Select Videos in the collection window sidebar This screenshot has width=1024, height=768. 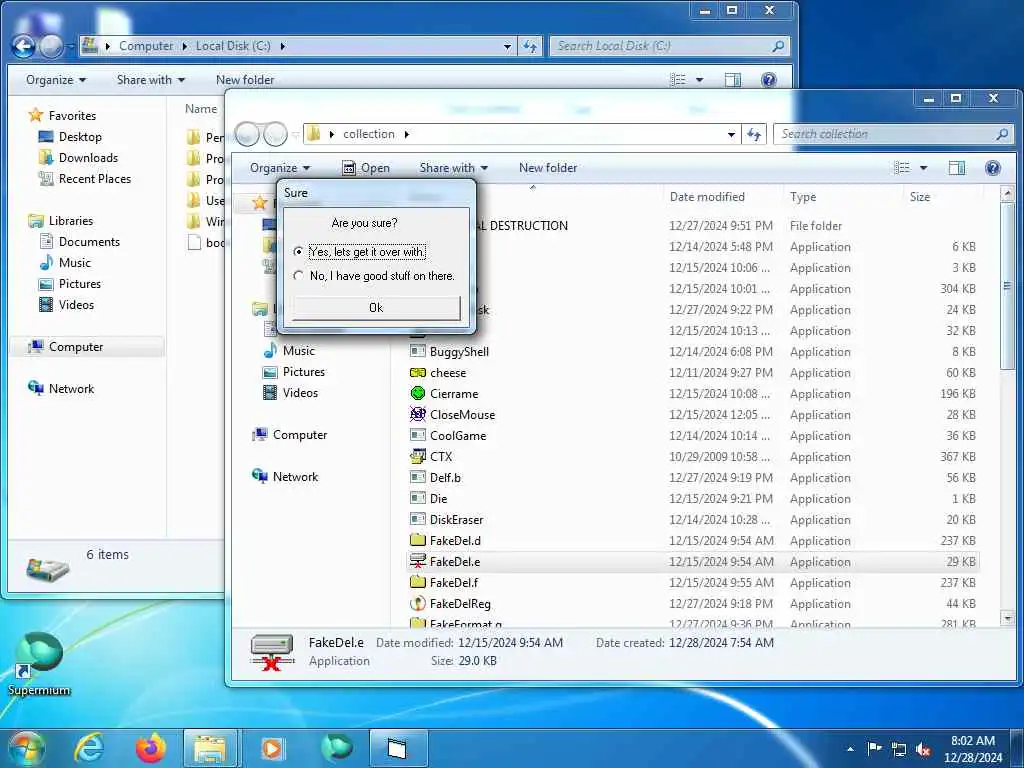[290, 392]
